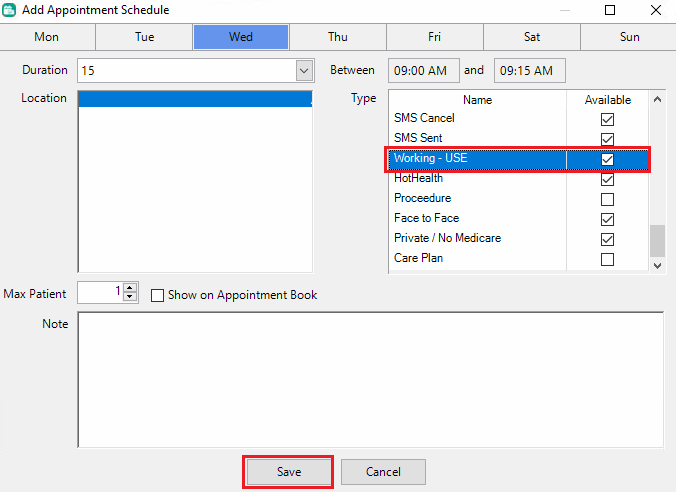The height and width of the screenshot is (492, 676).
Task: Enable the Proceedure Available checkbox
Action: click(x=607, y=199)
